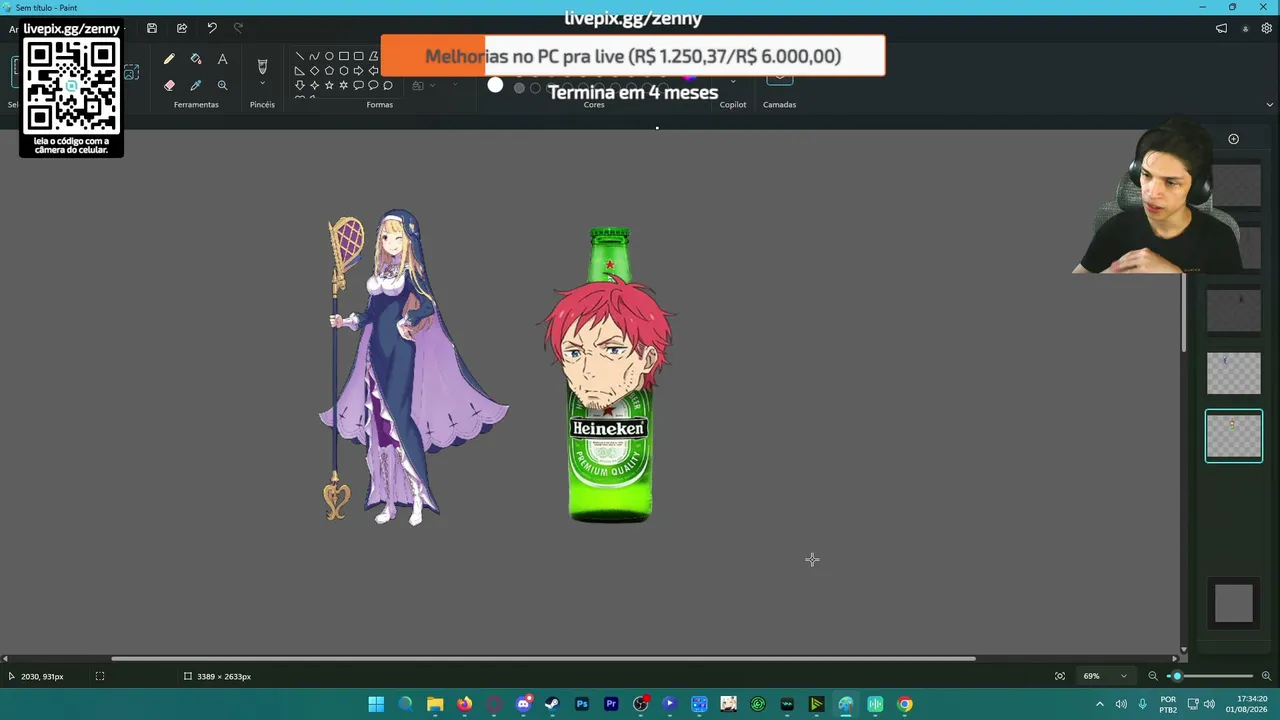1280x720 pixels.
Task: Select the Pencil tool
Action: point(169,60)
